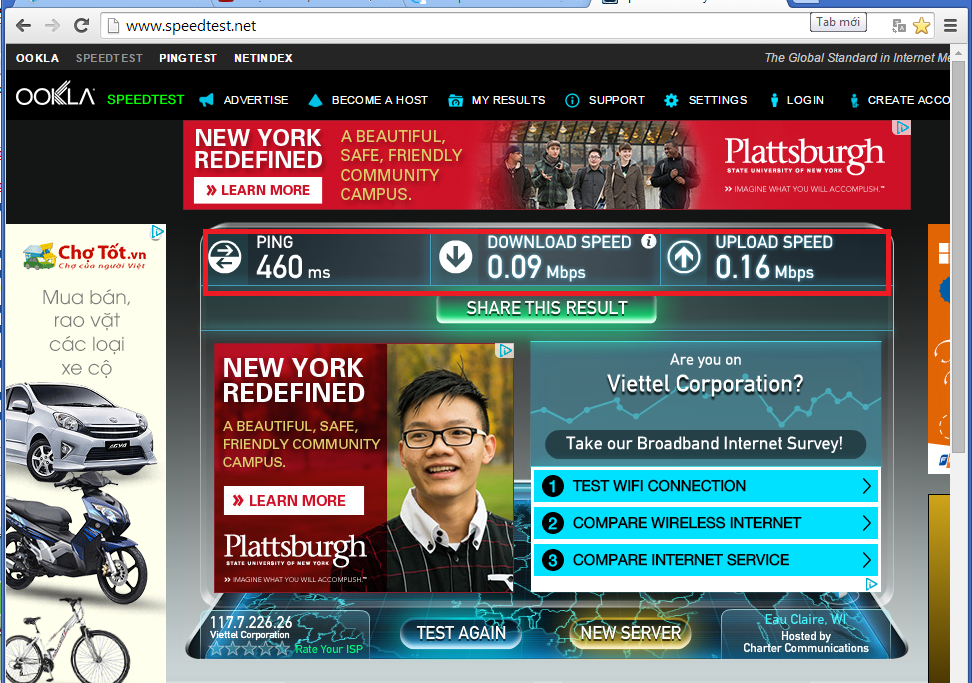Image resolution: width=972 pixels, height=683 pixels.
Task: Open the SUPPORT nav item
Action: [617, 100]
